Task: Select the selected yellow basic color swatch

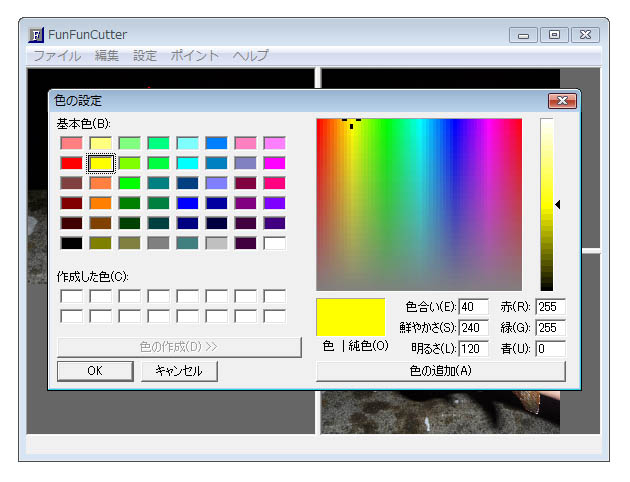Action: [100, 163]
